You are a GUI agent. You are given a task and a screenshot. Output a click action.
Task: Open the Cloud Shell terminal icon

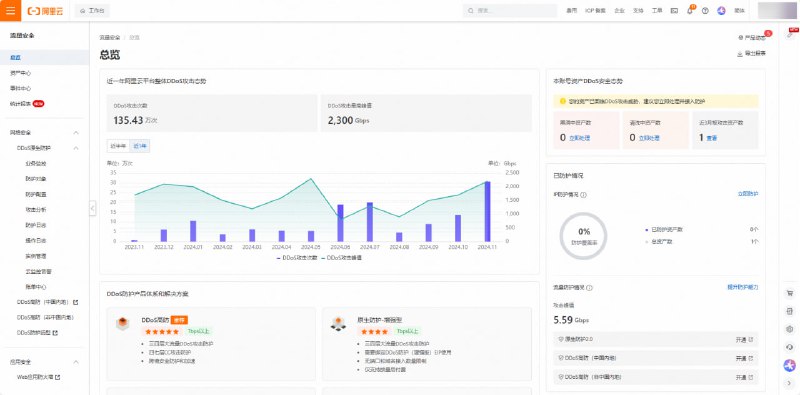(x=674, y=11)
